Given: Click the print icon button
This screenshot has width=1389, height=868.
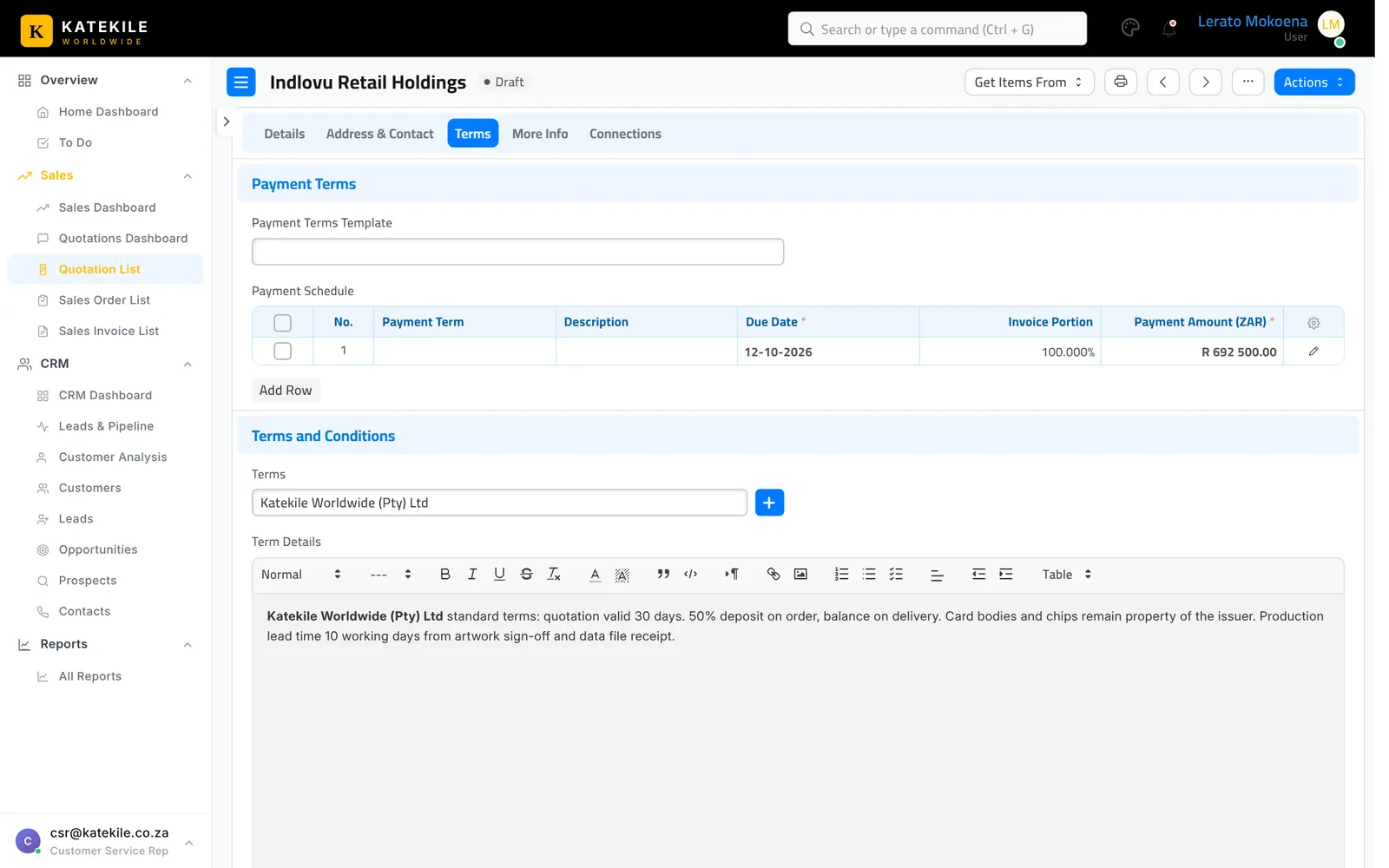Looking at the screenshot, I should click(x=1121, y=82).
